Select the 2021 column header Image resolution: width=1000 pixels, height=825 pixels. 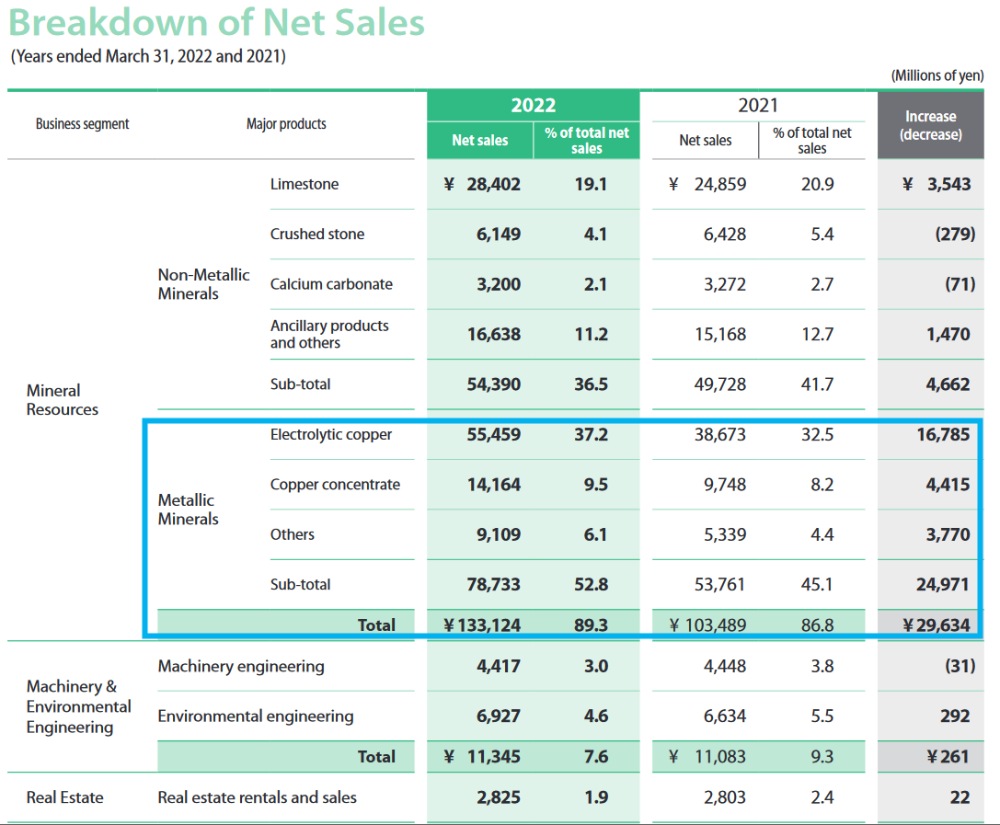coord(757,105)
